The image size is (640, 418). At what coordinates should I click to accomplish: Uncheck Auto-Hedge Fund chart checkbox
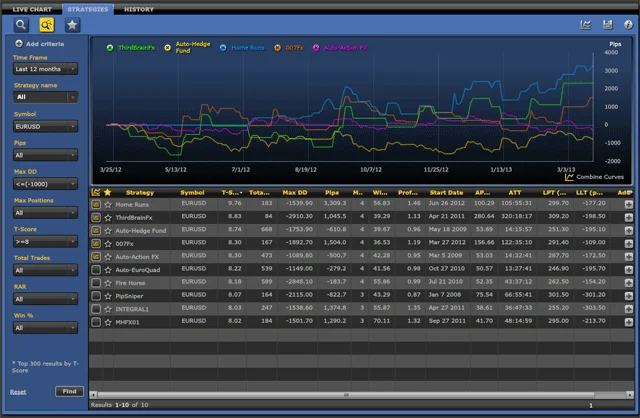pos(96,231)
